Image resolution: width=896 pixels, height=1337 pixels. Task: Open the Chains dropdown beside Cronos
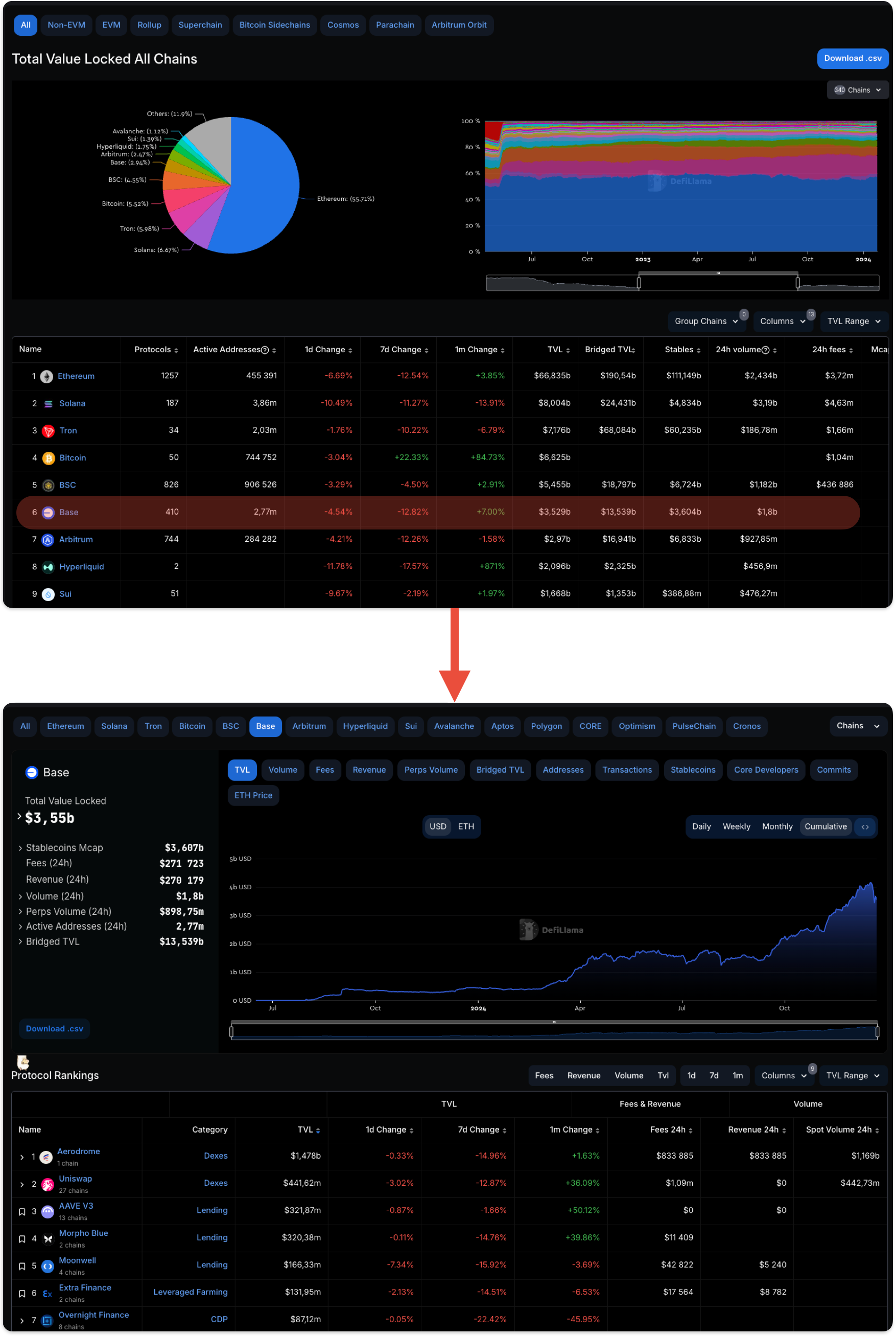858,726
